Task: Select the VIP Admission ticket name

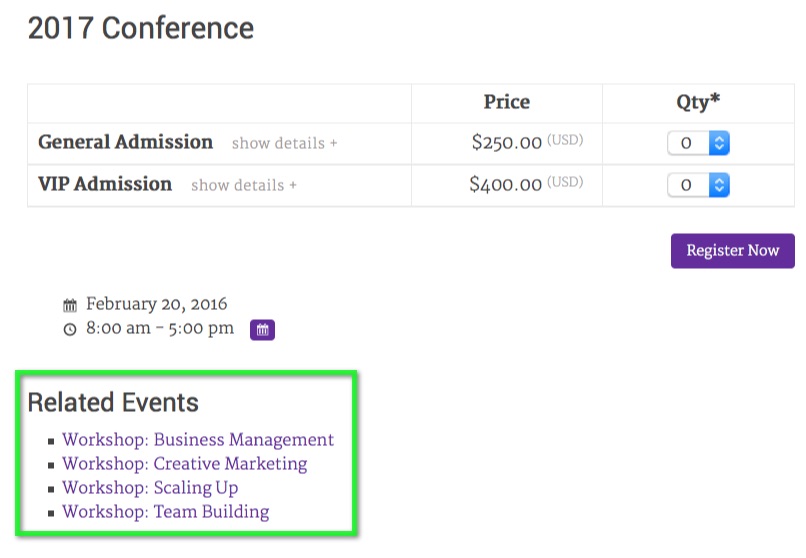Action: pyautogui.click(x=105, y=184)
